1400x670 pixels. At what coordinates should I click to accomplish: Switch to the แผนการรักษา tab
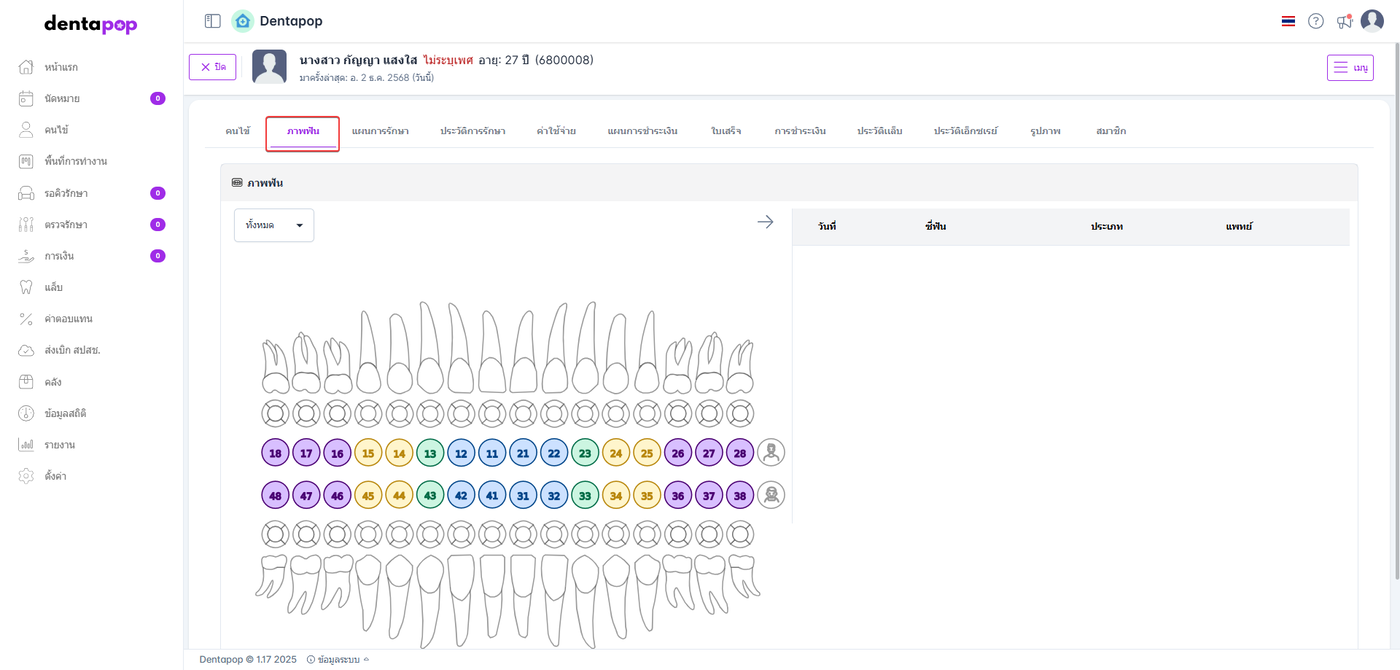click(380, 131)
